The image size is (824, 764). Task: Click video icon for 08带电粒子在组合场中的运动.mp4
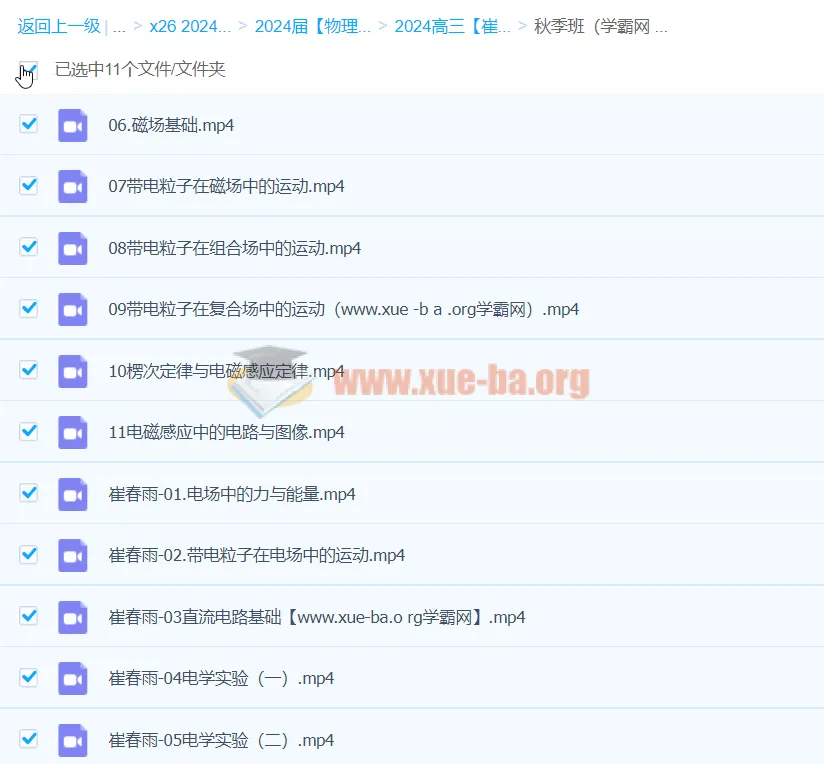73,248
